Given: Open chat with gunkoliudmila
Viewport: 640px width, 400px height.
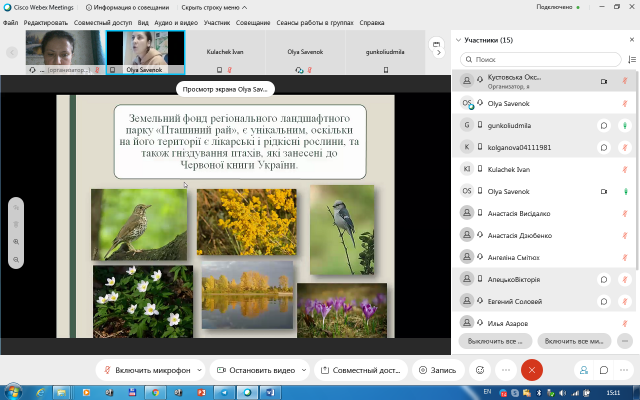Looking at the screenshot, I should coord(604,125).
